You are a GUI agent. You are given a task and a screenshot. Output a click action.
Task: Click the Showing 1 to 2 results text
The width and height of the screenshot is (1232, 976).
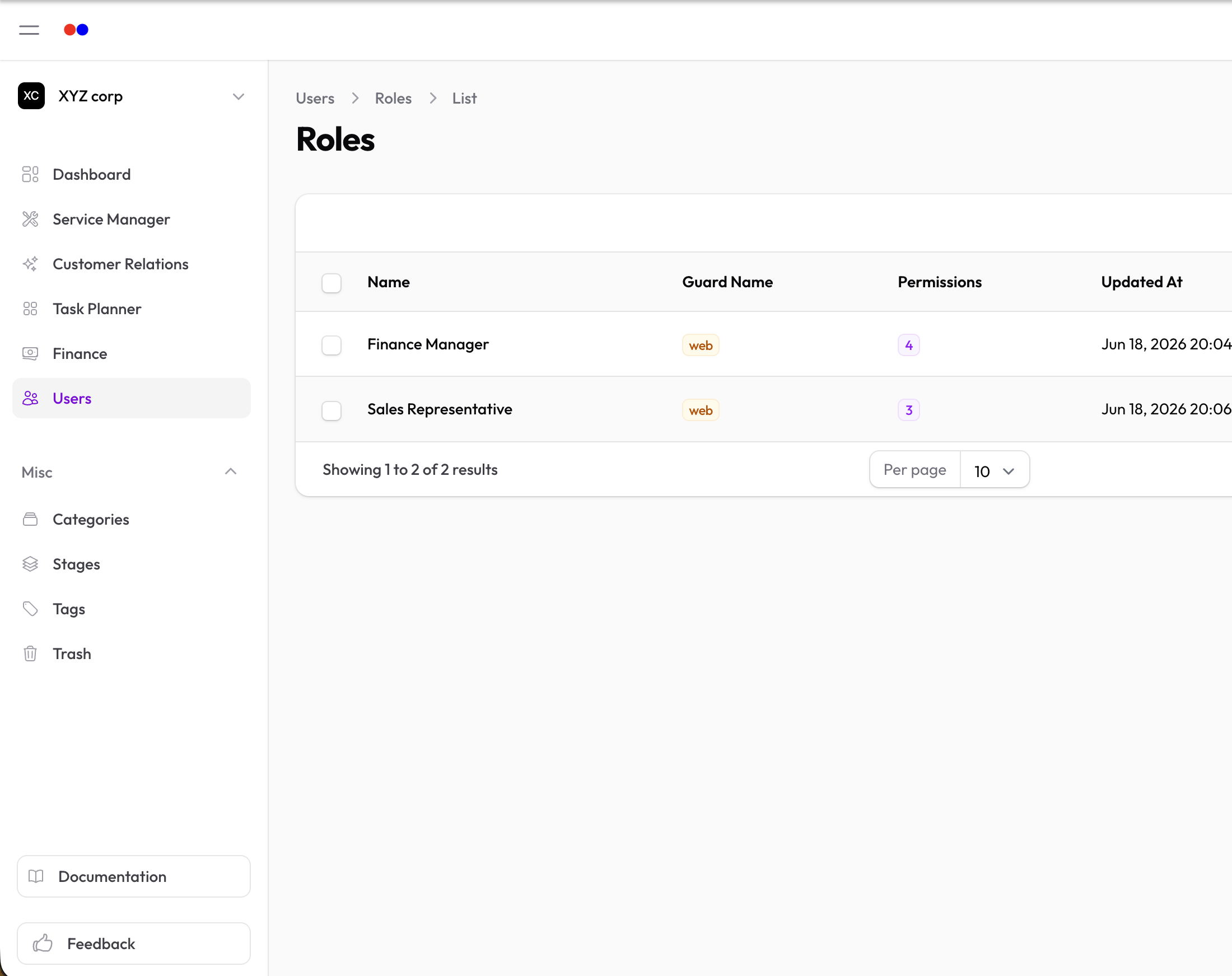click(410, 470)
